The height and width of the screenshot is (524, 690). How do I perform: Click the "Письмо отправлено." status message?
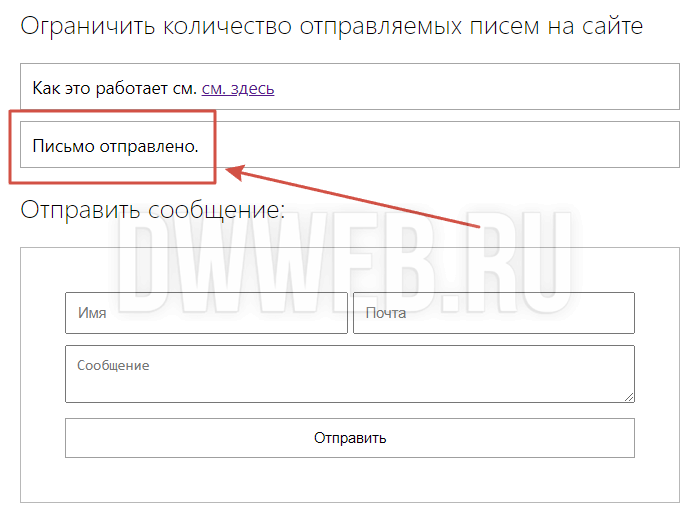(116, 146)
